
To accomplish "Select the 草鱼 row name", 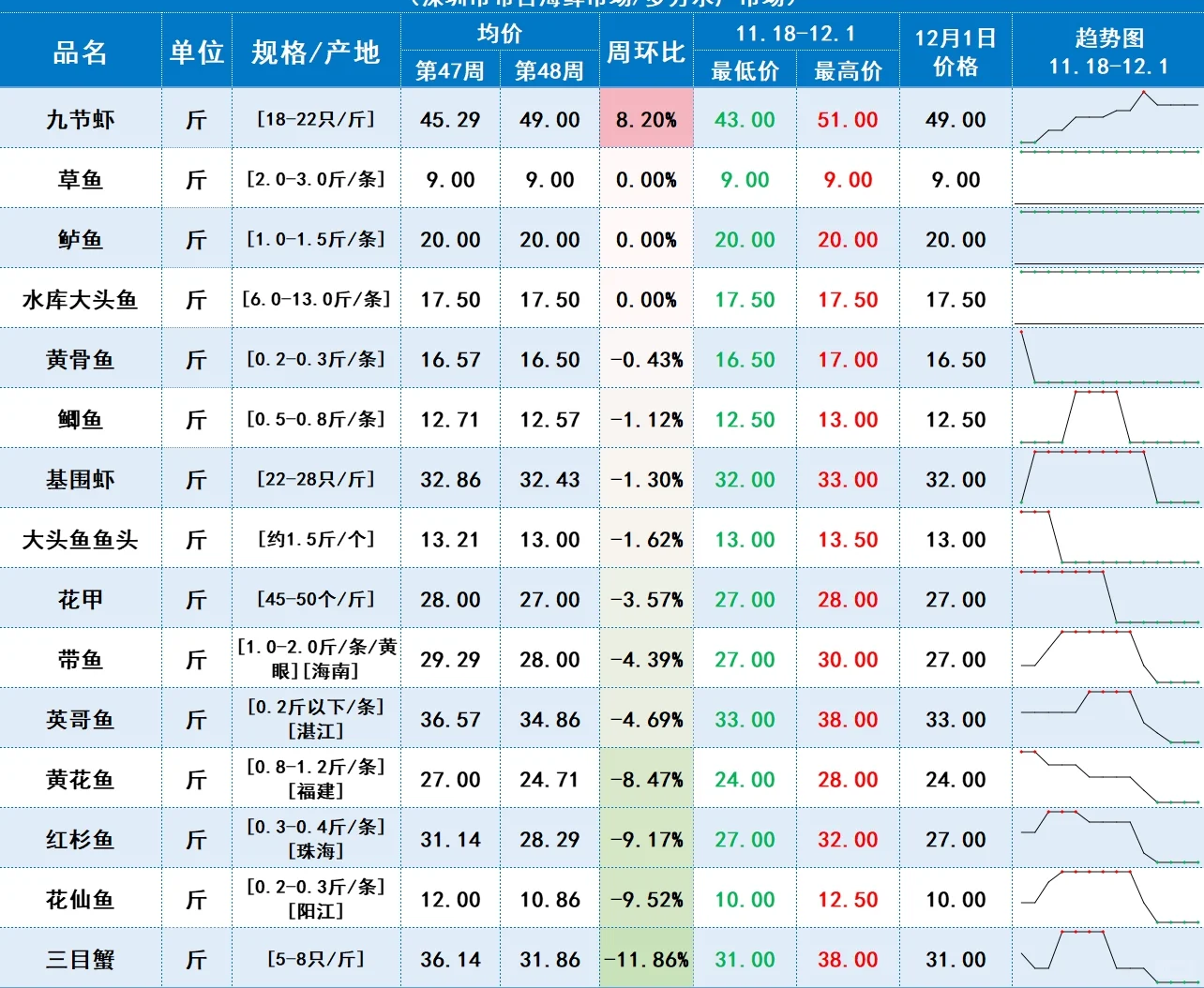I will 81,180.
